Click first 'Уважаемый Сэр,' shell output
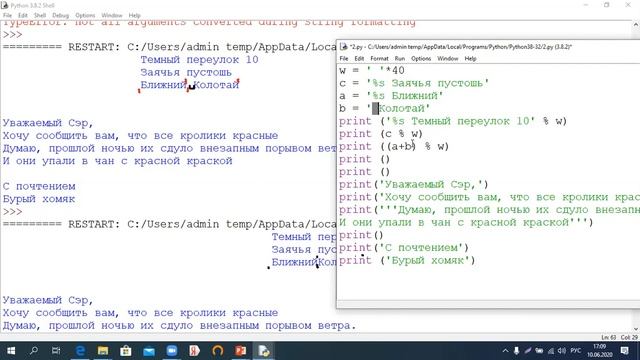Screen dimensions: 640x360 pyautogui.click(x=48, y=123)
